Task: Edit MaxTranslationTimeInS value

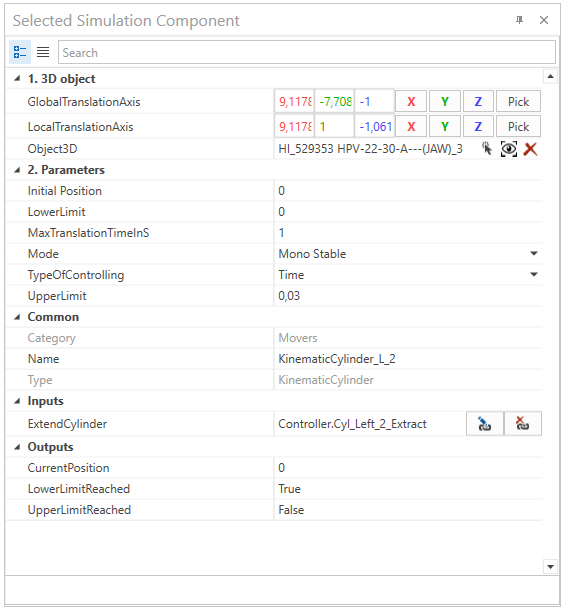Action: click(408, 233)
